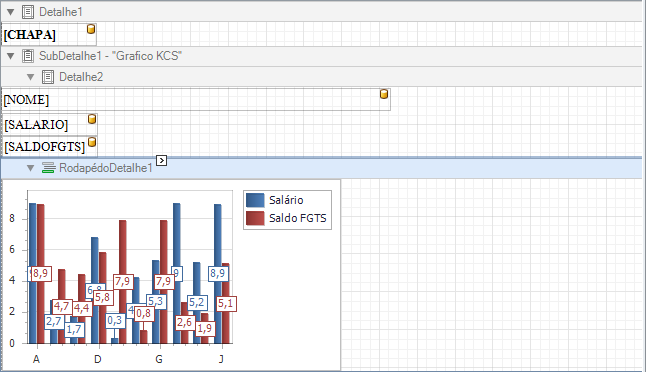Collapse the Detalhe2 band arrow

pyautogui.click(x=30, y=77)
